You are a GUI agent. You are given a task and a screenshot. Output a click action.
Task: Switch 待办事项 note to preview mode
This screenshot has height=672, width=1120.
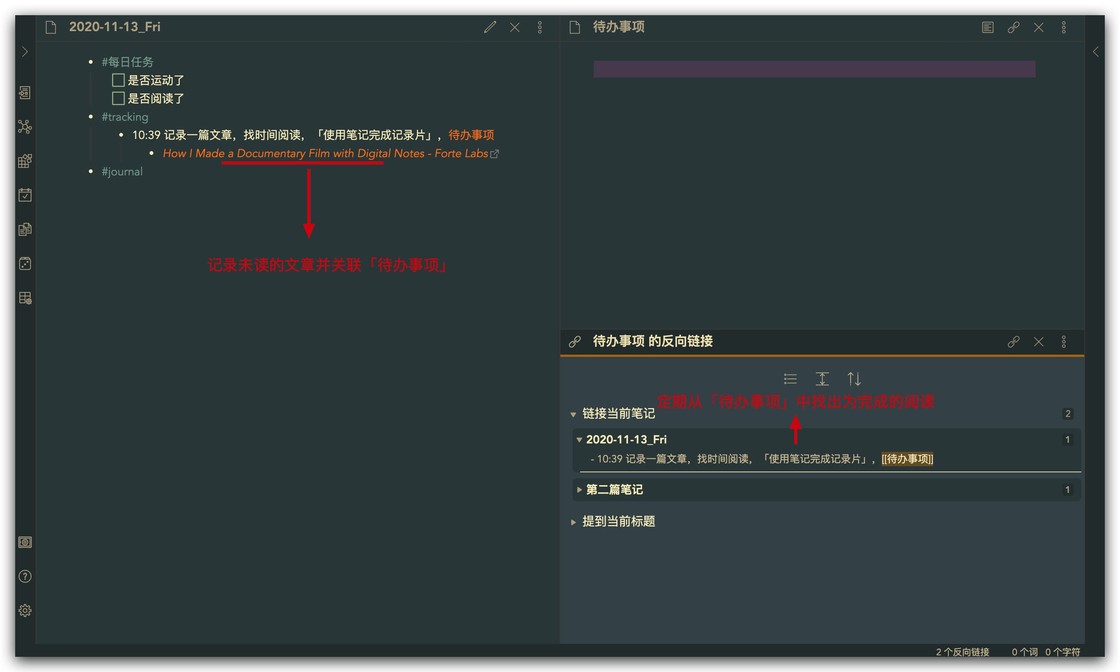988,27
